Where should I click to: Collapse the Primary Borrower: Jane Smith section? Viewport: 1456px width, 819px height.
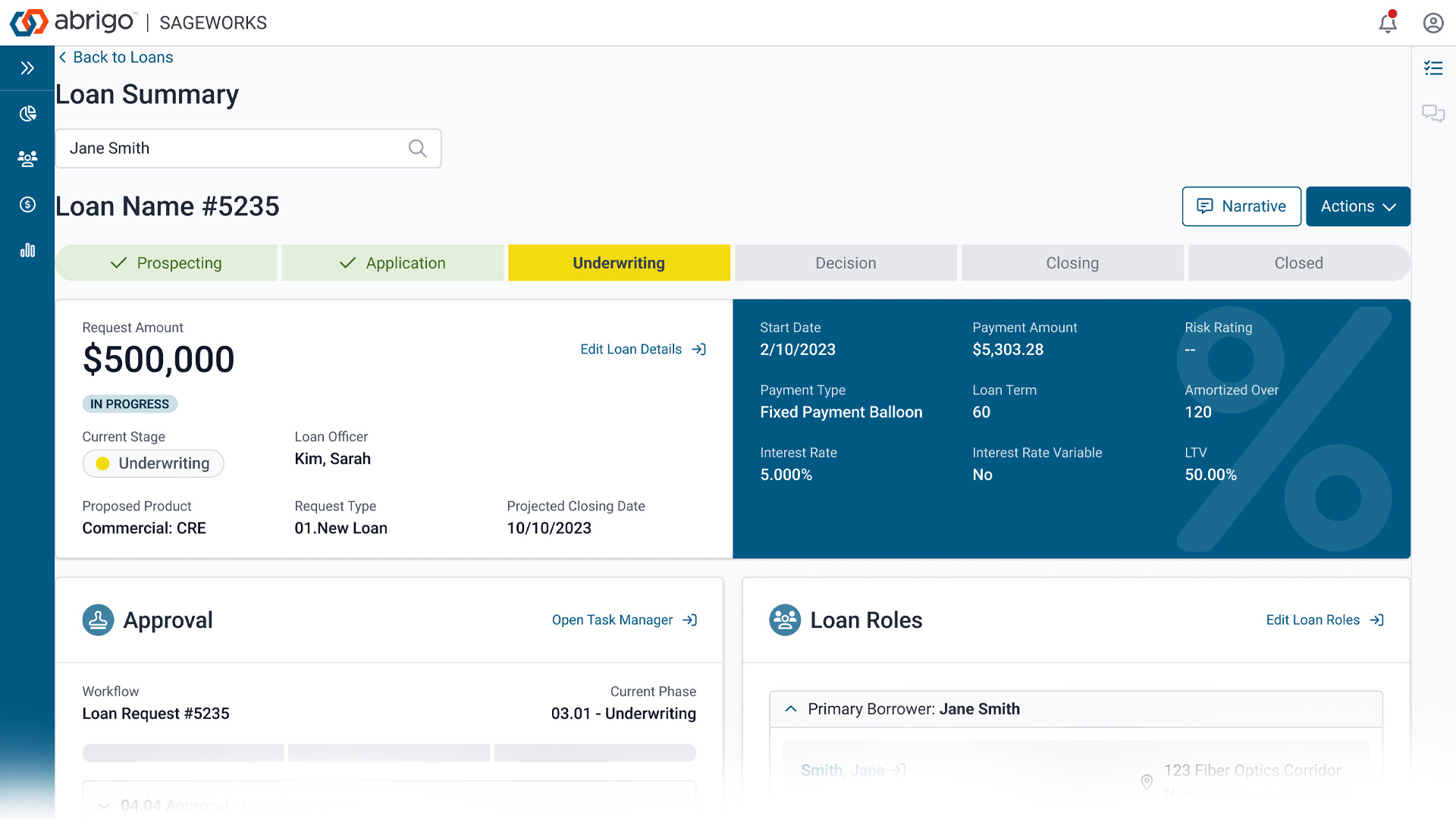(791, 709)
